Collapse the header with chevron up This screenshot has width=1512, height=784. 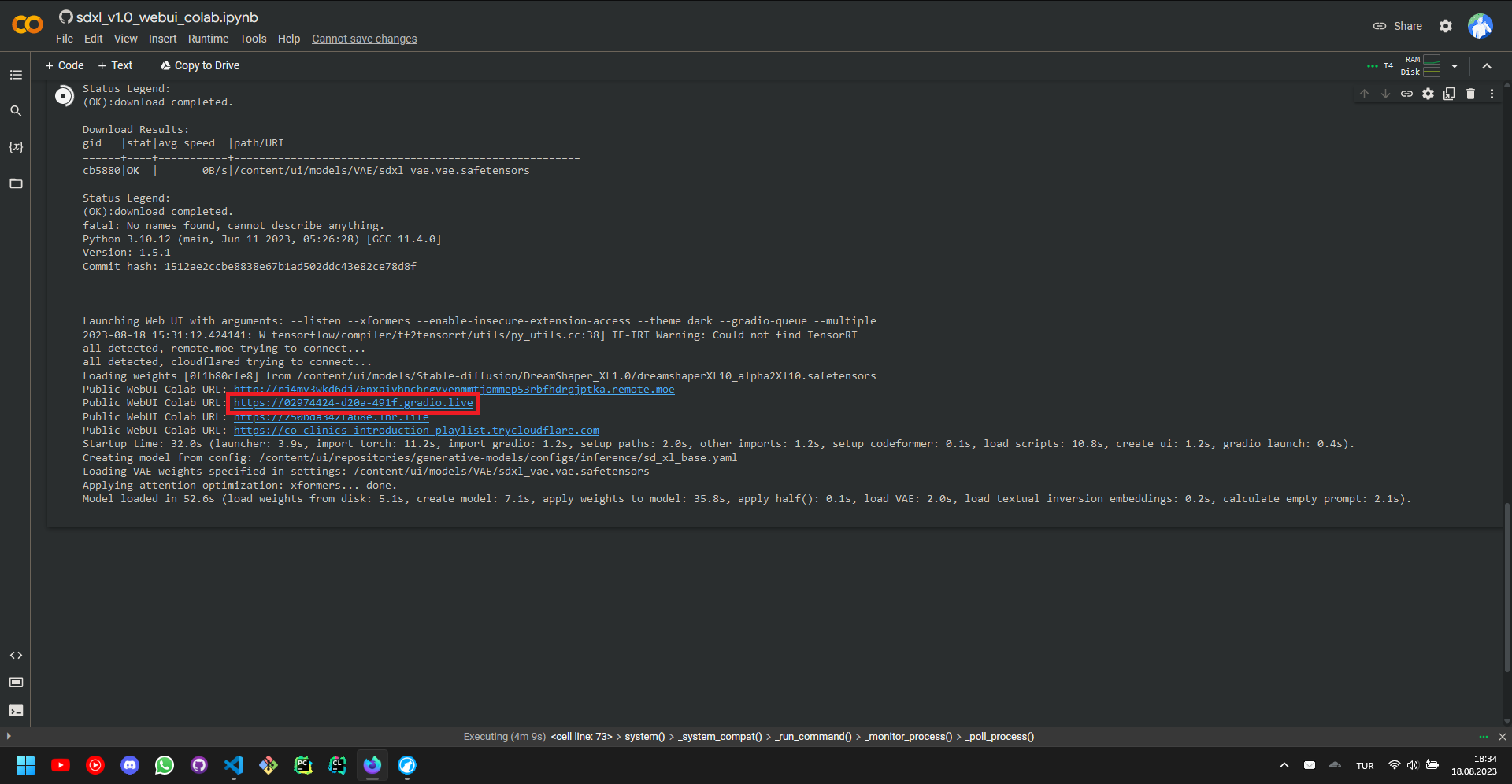click(x=1487, y=66)
